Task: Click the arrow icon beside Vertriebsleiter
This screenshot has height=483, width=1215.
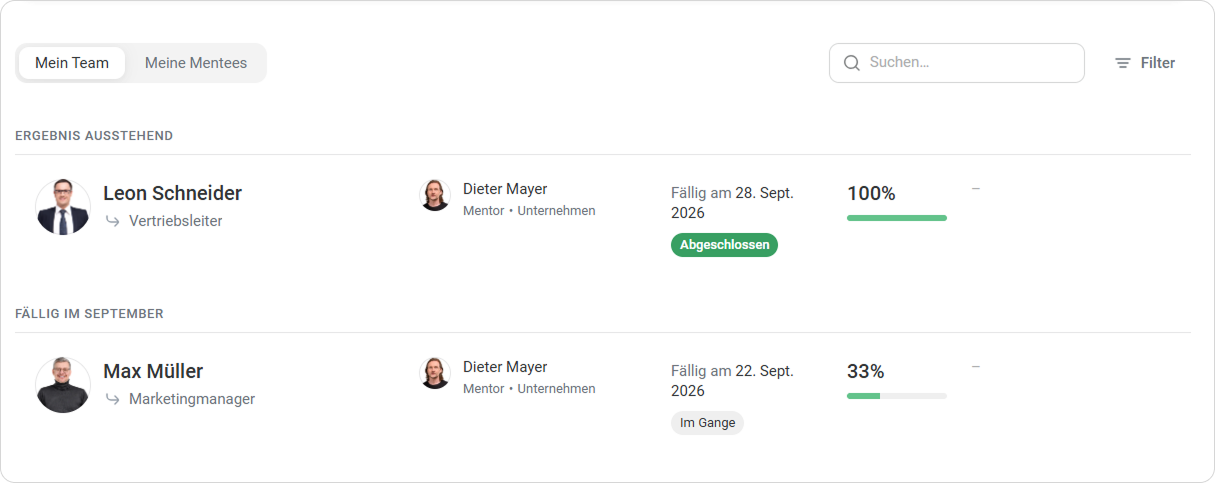Action: (x=113, y=221)
